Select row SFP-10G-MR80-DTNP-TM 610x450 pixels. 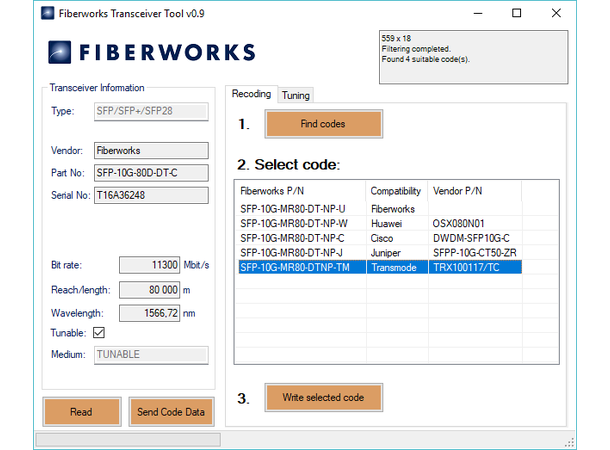click(x=380, y=267)
